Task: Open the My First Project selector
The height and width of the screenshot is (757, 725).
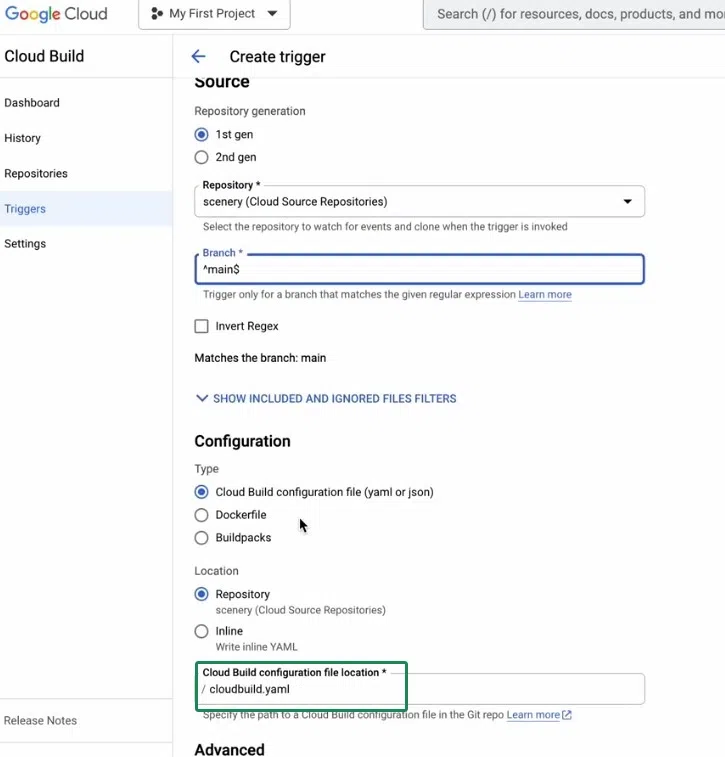Action: point(214,14)
